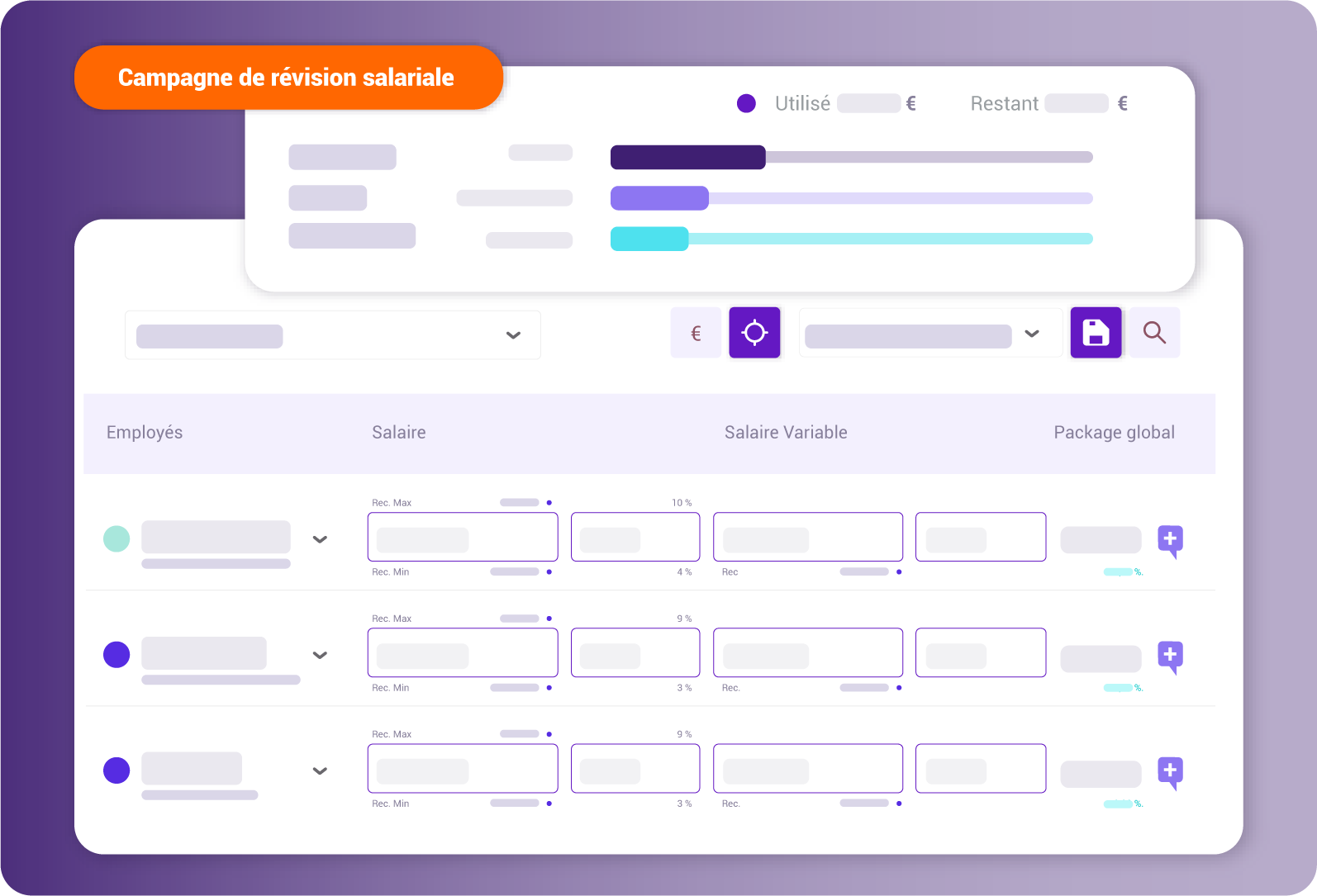Open the dropdown beside the save icon
The width and height of the screenshot is (1317, 896).
[x=930, y=334]
